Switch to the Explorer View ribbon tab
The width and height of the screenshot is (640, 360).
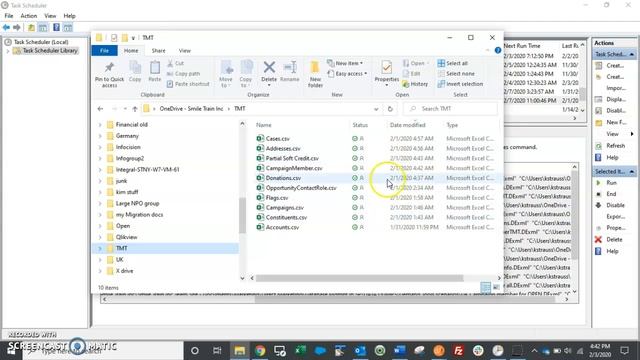184,51
